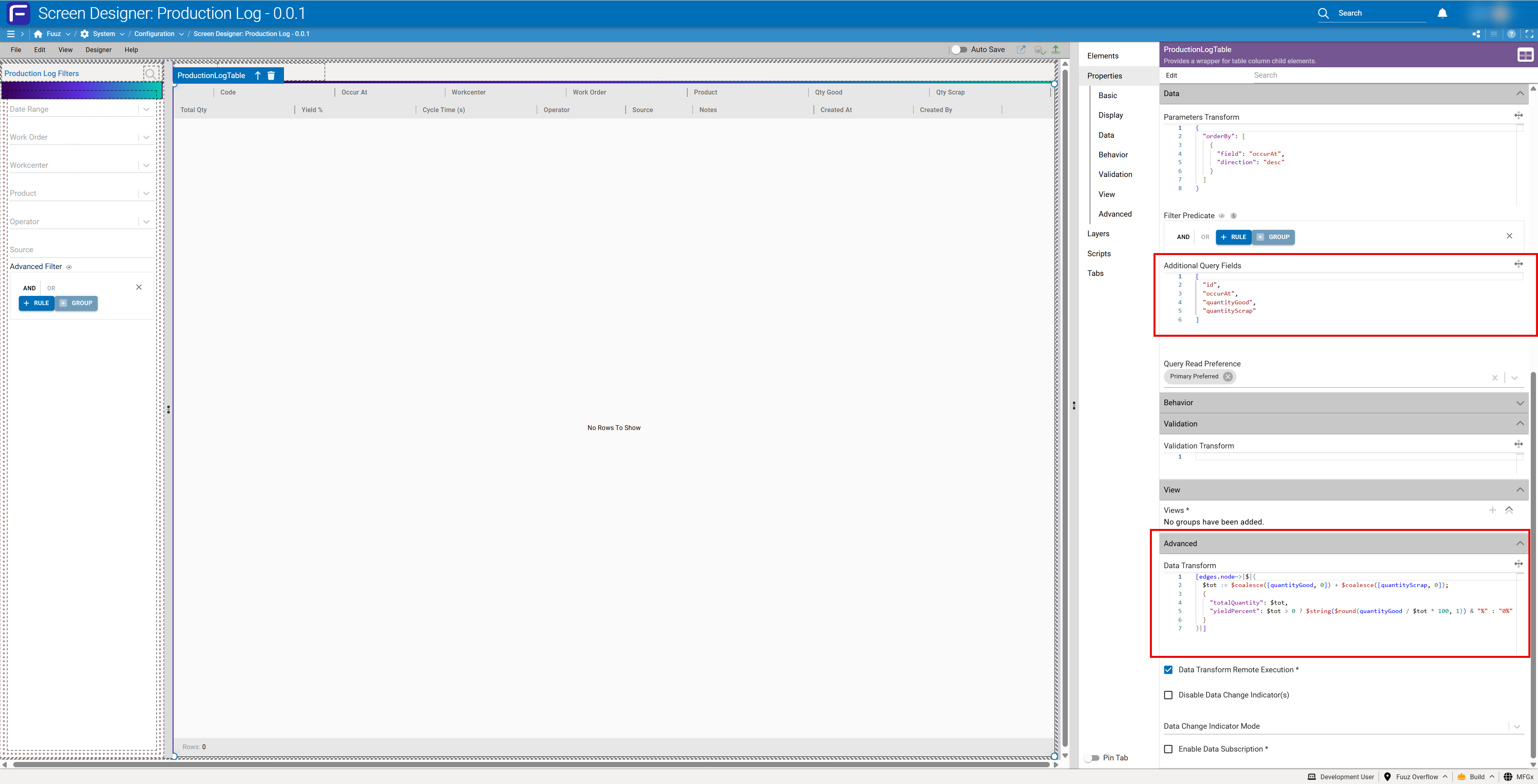Open the help question mark icon
The width and height of the screenshot is (1538, 784).
pos(1511,34)
